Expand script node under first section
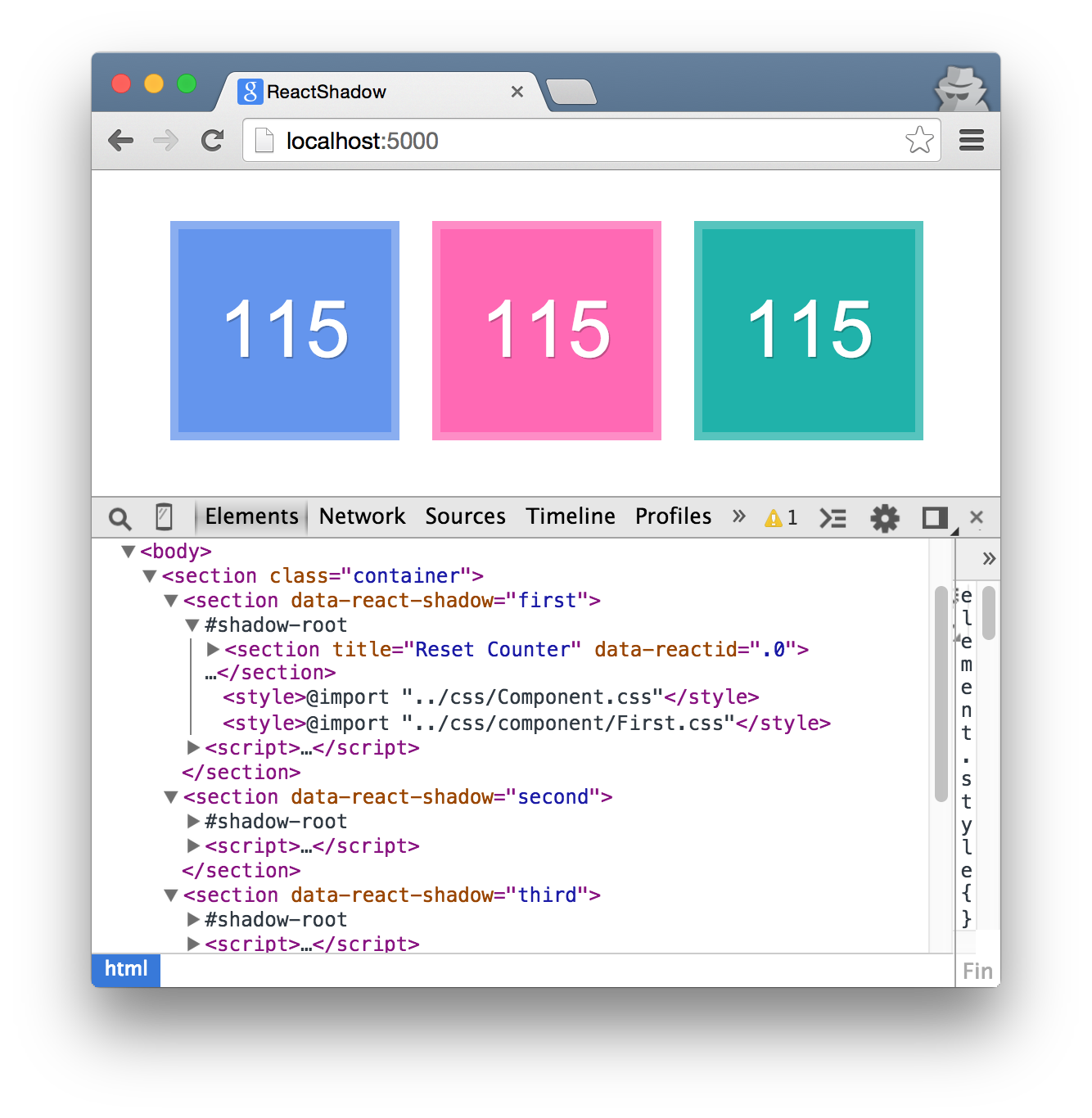This screenshot has height=1118, width=1092. tap(193, 747)
